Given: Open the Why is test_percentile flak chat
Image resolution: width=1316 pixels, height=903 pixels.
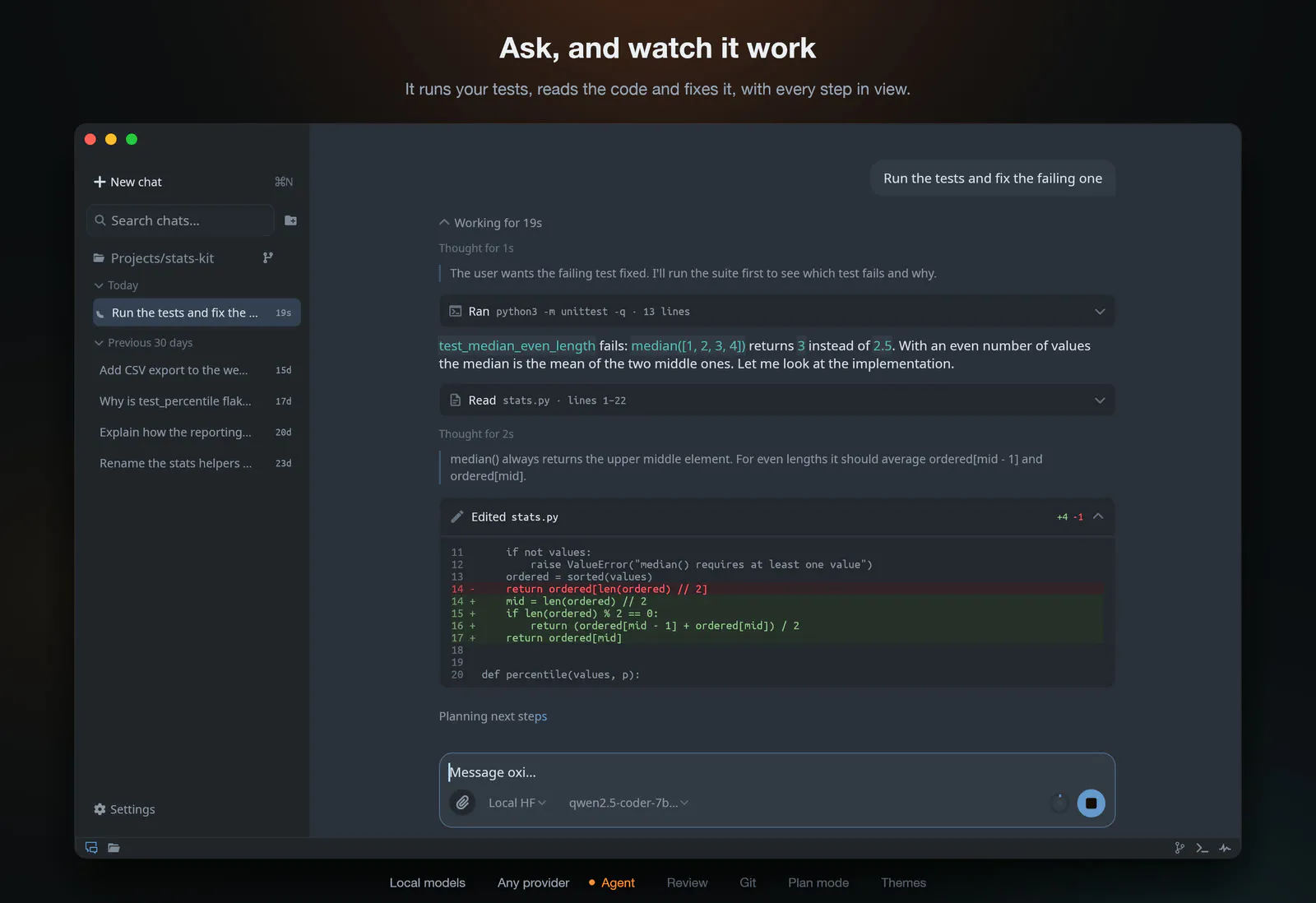Looking at the screenshot, I should point(197,401).
